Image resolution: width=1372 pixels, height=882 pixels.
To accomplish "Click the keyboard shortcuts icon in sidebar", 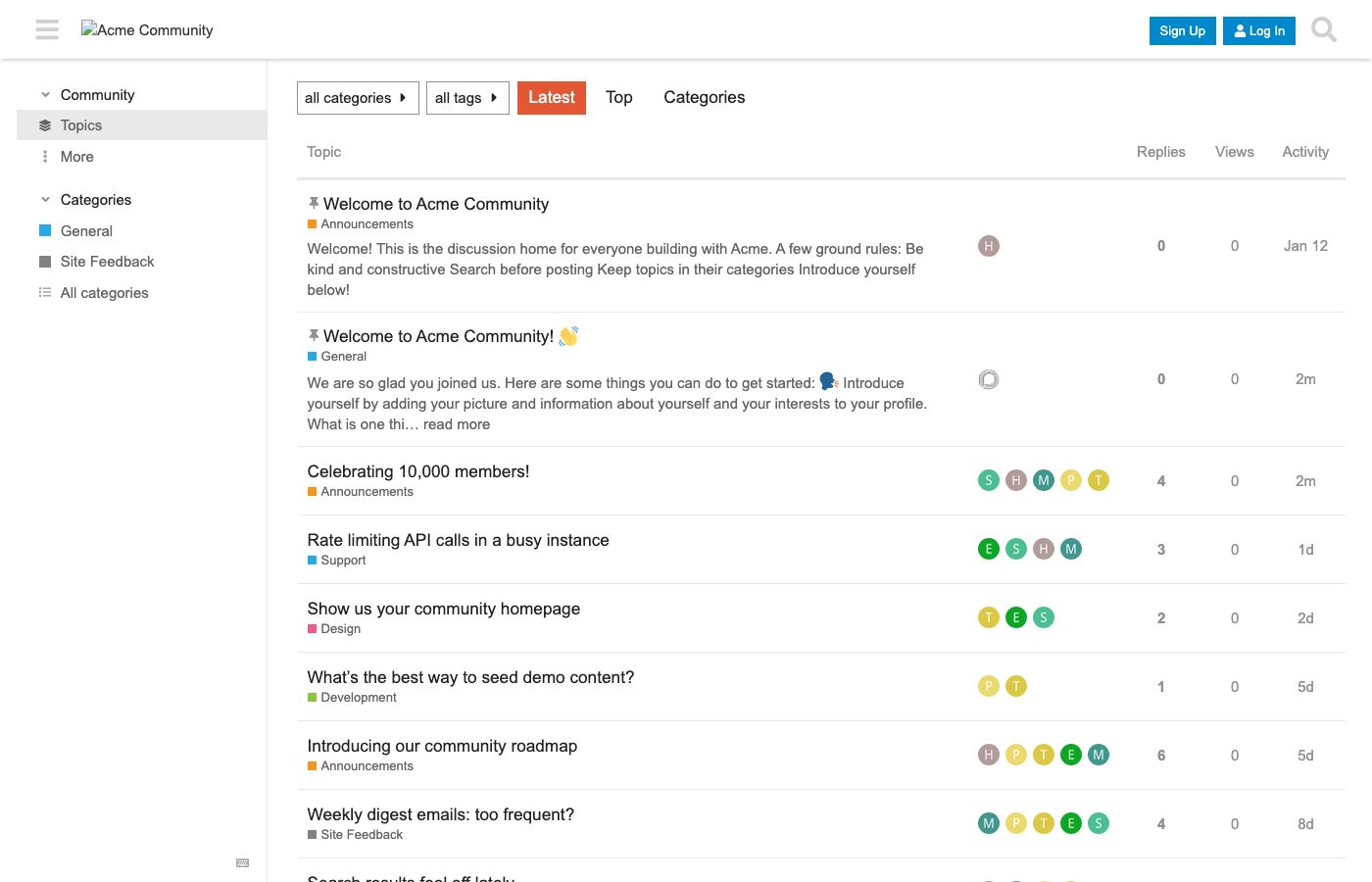I will point(243,862).
